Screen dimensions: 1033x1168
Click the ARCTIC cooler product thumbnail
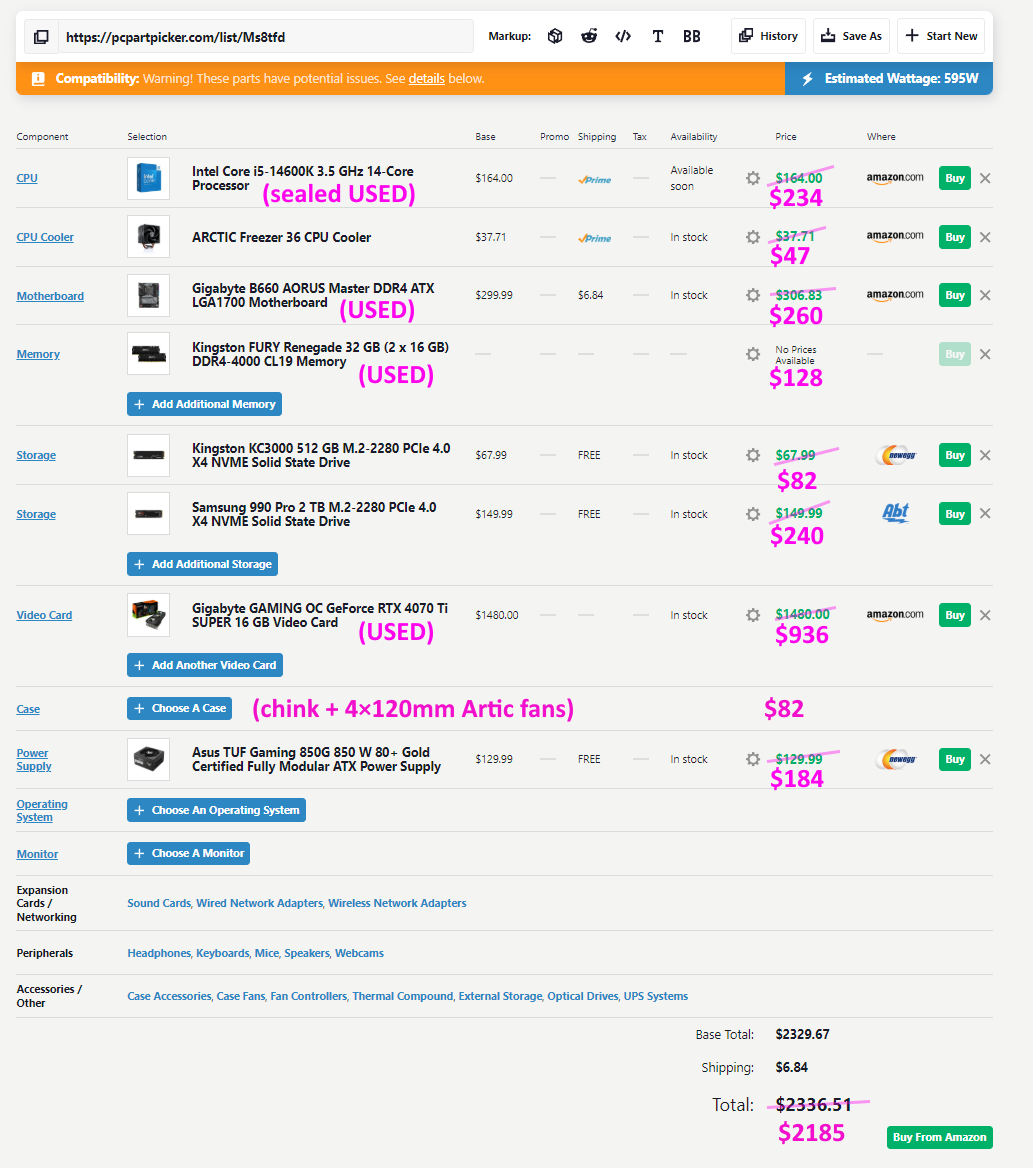(148, 237)
